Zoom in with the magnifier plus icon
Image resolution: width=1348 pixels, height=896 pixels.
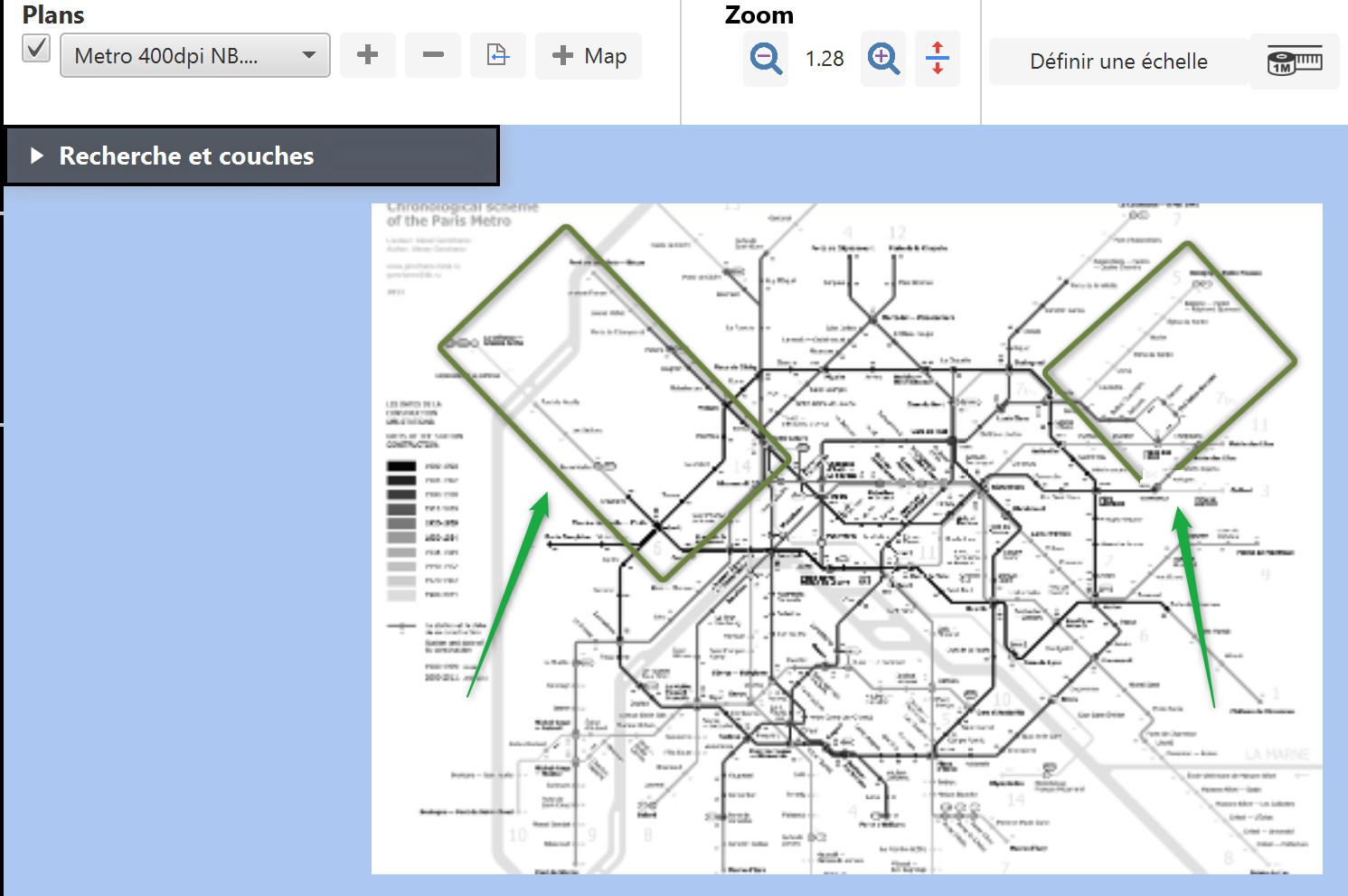(883, 59)
